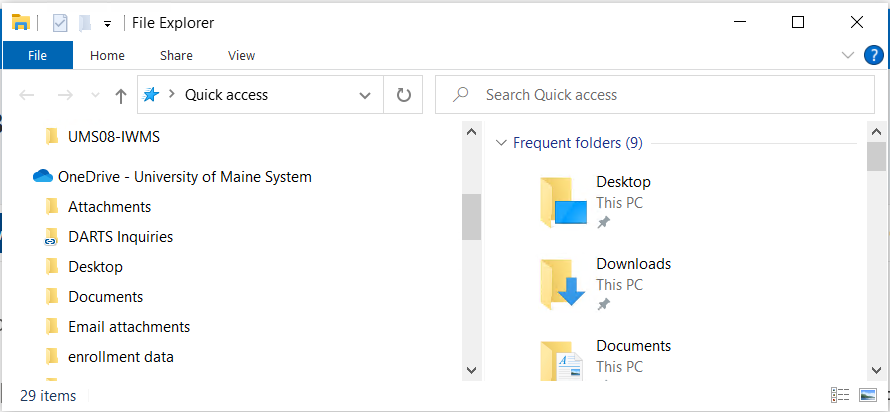Open the Recent locations dropdown arrow
Screen dimensions: 890x412
95,95
